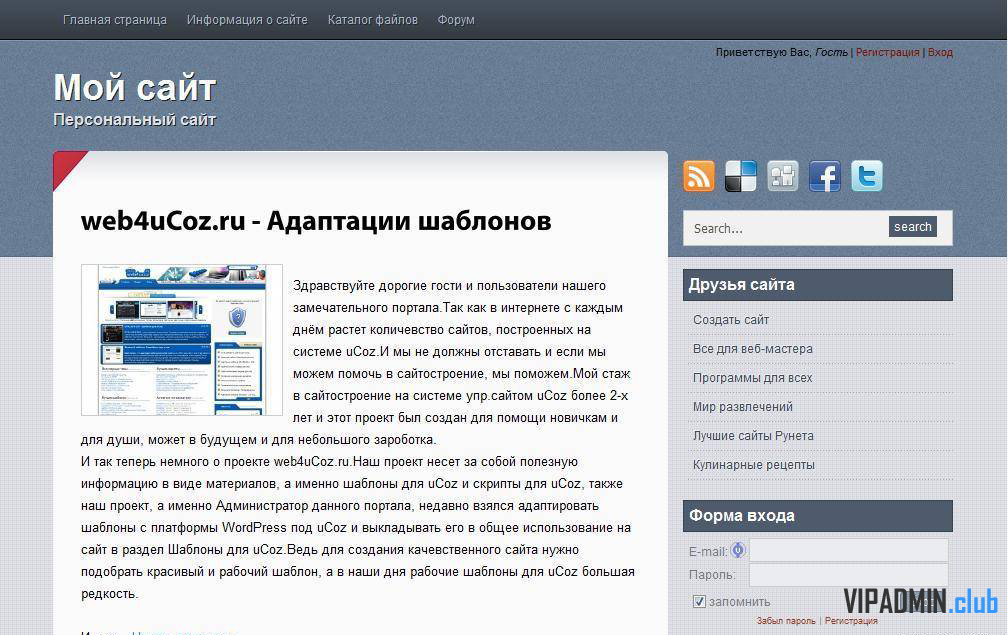Go to Каталог файлов in top menu

pos(373,20)
